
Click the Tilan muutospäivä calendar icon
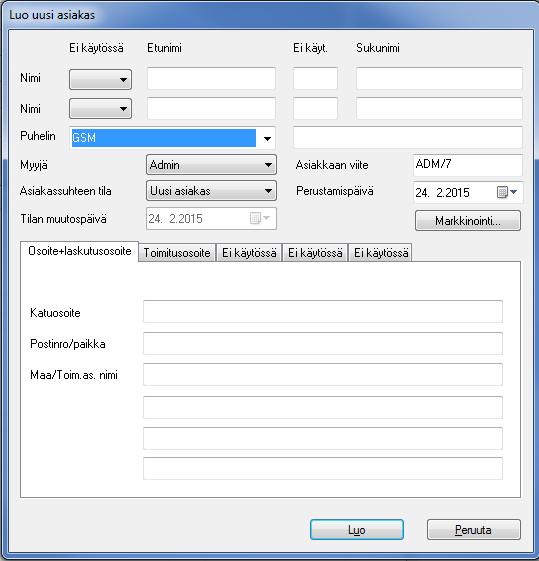pyautogui.click(x=260, y=218)
